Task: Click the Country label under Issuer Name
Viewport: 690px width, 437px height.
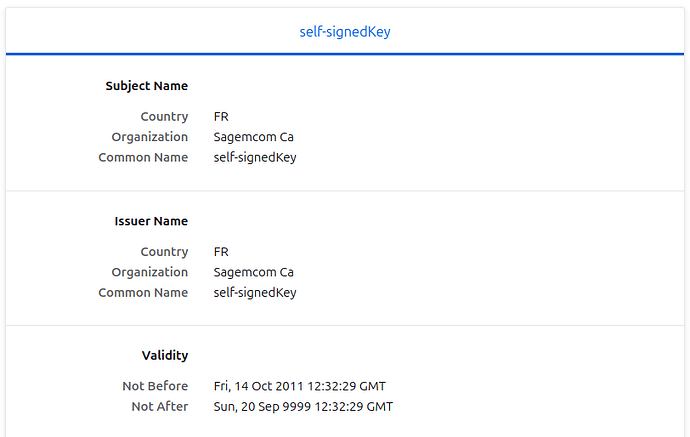Action: pos(164,252)
